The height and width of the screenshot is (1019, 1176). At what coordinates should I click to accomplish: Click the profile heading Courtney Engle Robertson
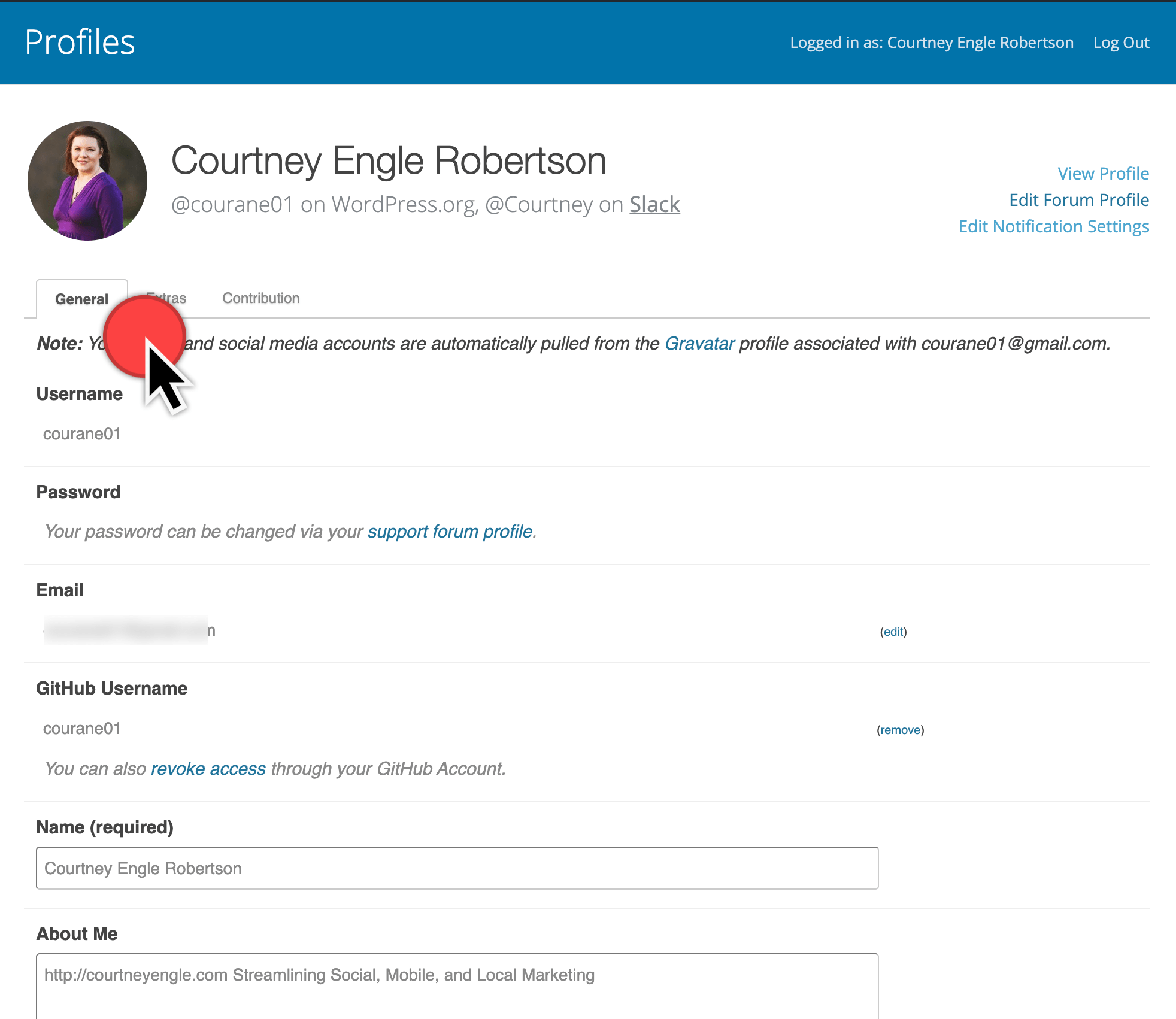point(389,161)
